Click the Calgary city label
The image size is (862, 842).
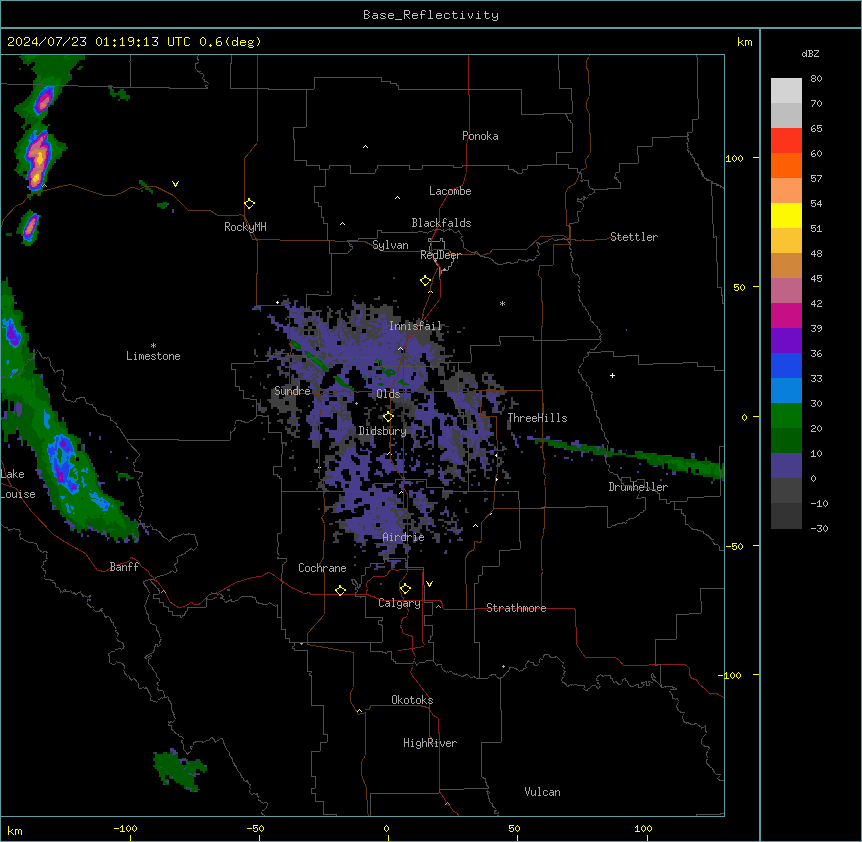click(399, 603)
